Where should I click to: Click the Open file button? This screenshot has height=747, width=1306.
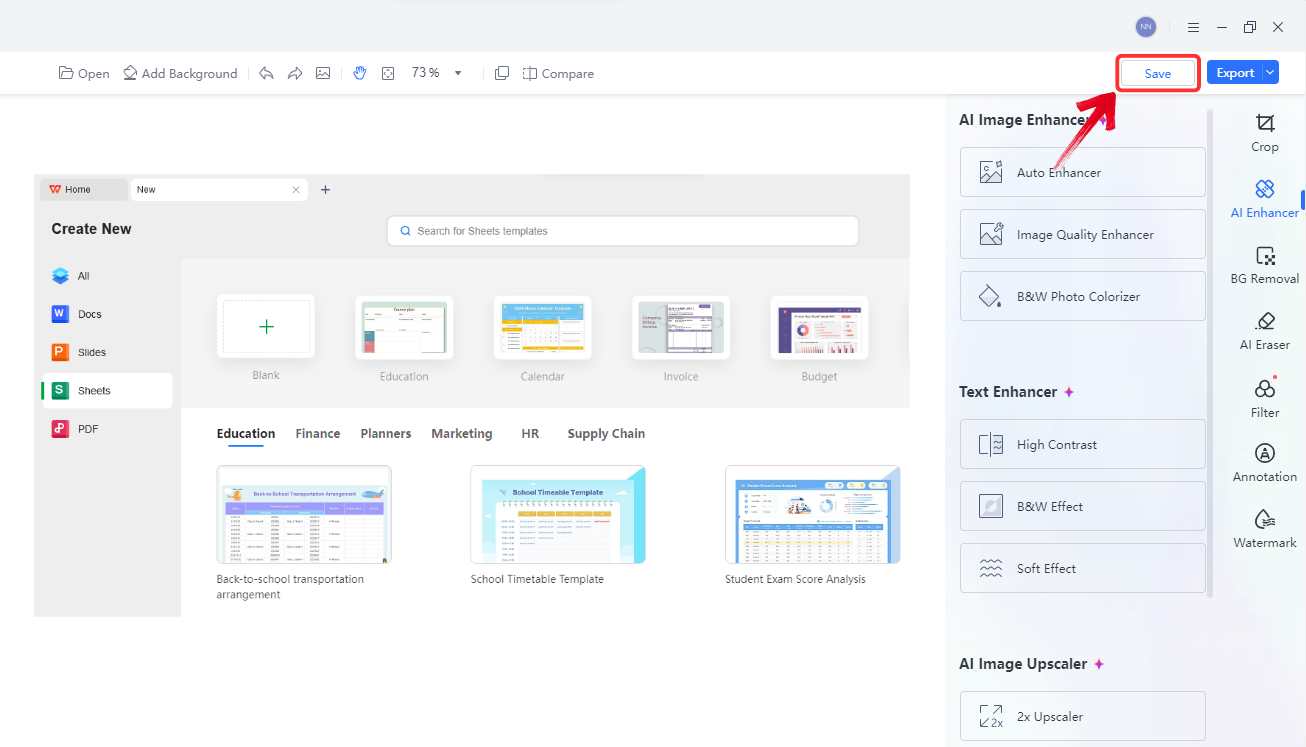pos(84,73)
